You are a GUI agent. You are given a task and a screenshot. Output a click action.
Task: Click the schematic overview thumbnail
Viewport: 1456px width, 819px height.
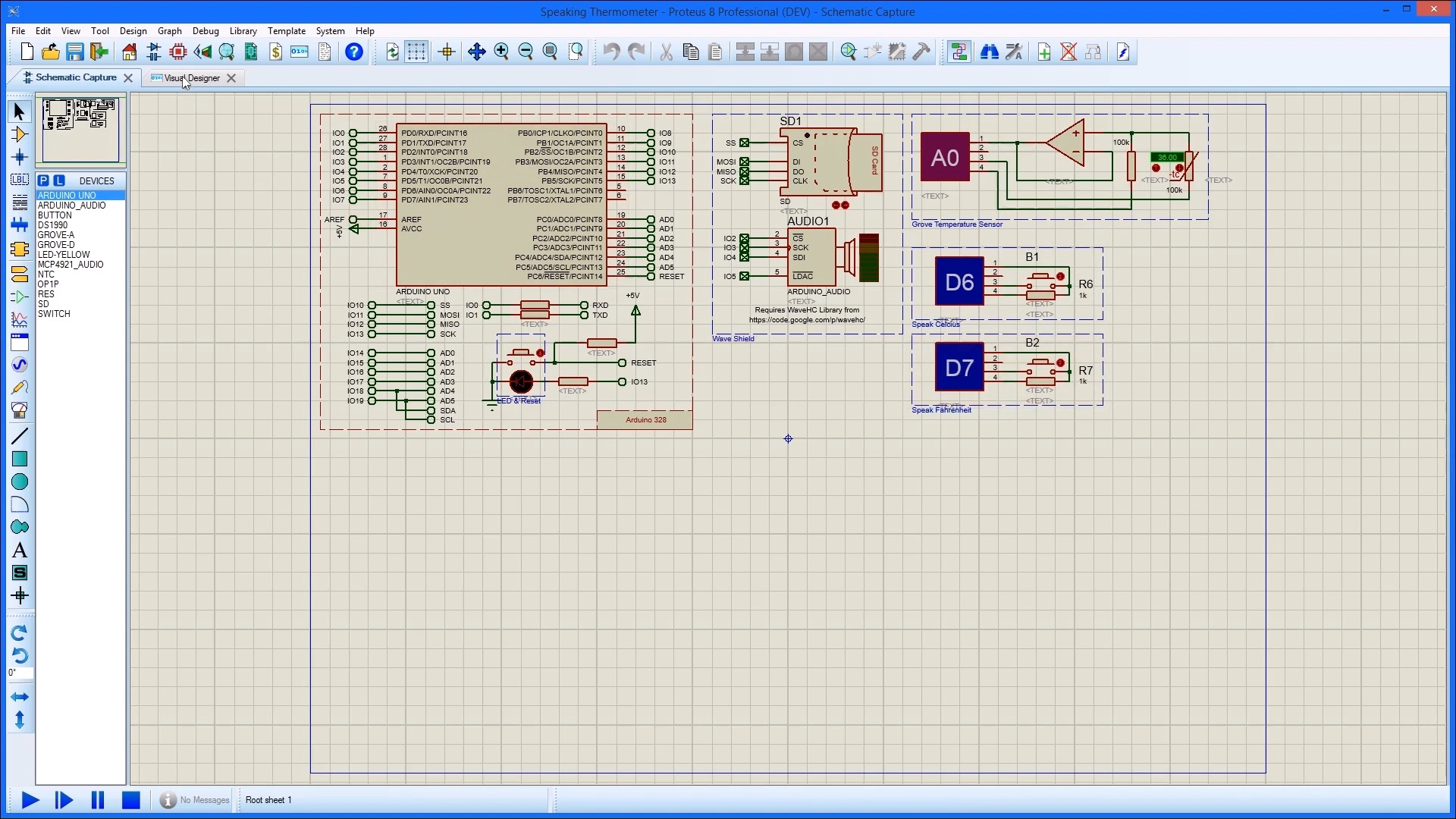(x=80, y=130)
